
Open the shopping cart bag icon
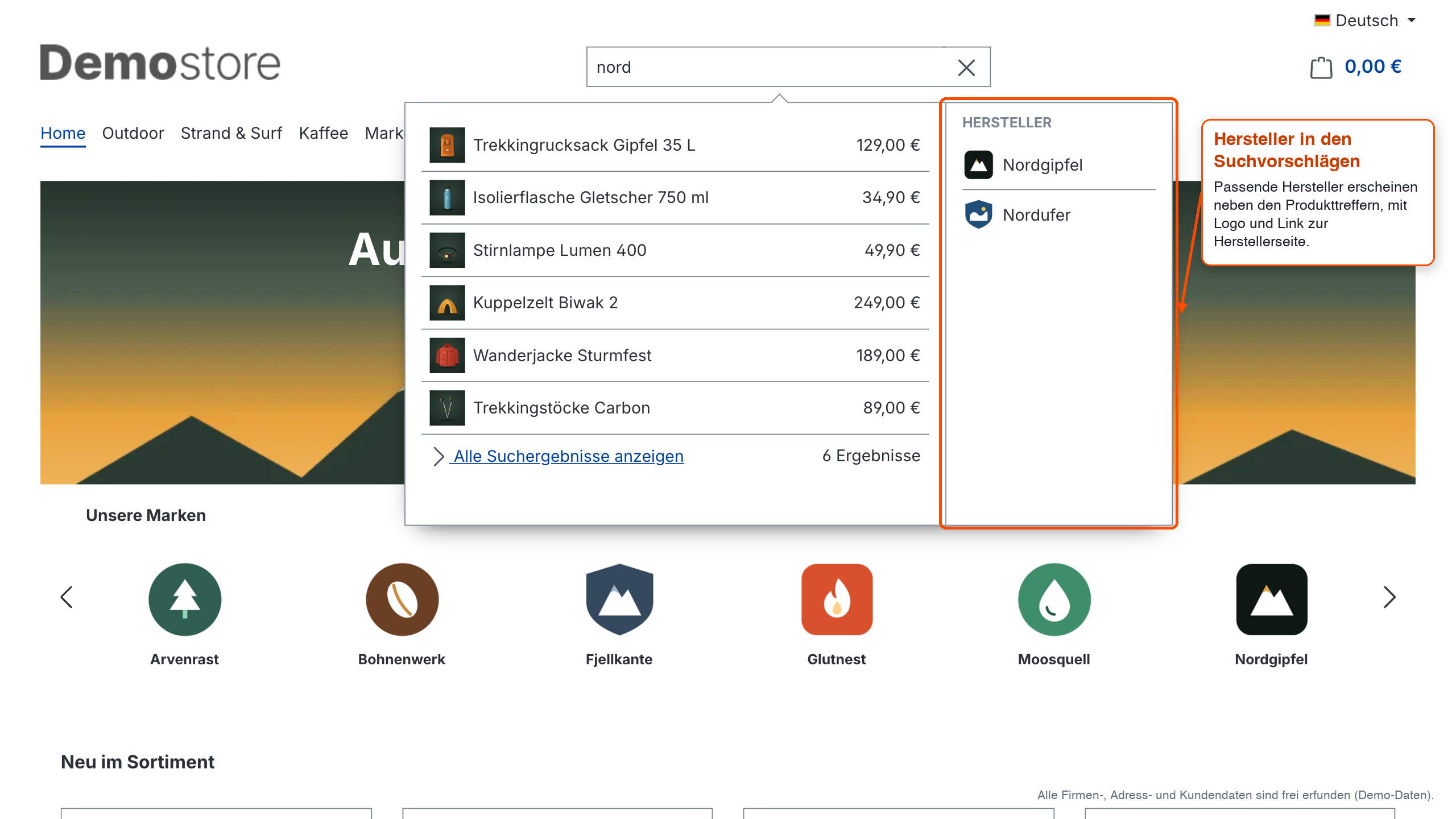(1321, 67)
